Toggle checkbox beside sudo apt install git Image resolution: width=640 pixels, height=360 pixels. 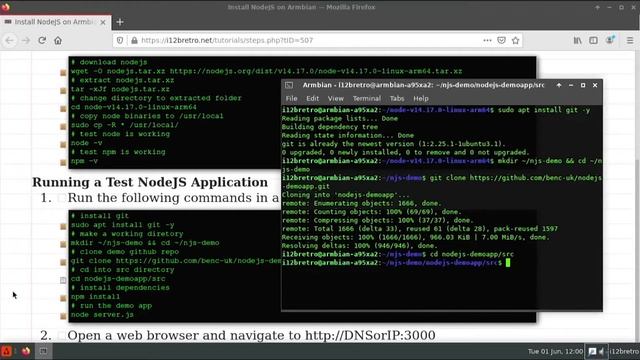point(63,226)
